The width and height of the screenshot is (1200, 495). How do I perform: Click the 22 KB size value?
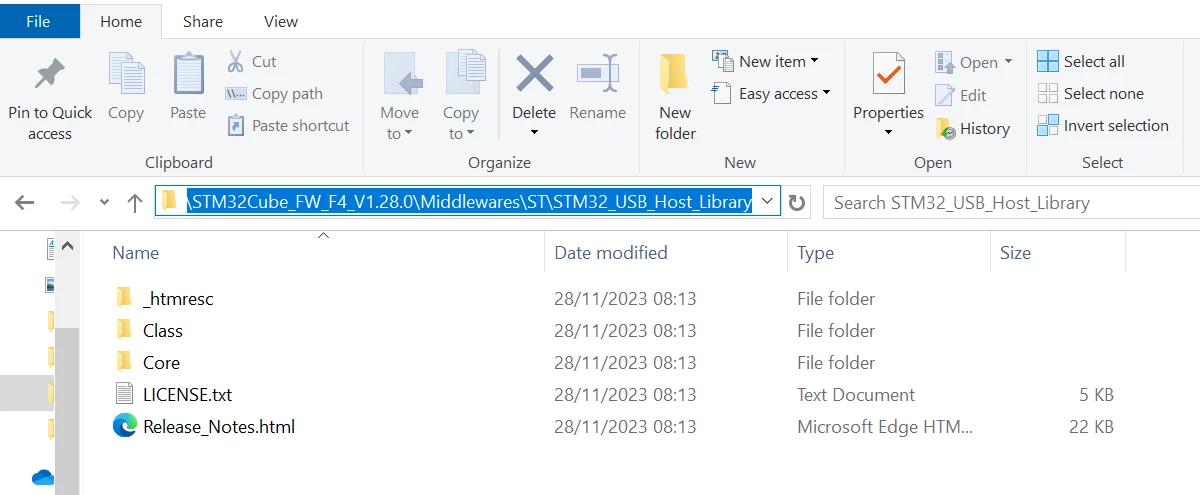[1089, 427]
